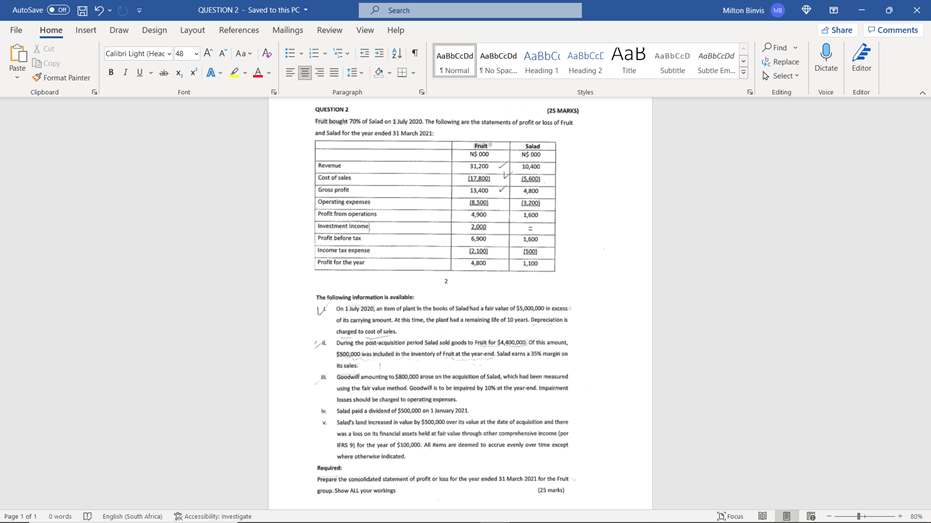Toggle AutoSave switch
Screen dimensions: 931x523
click(x=58, y=10)
